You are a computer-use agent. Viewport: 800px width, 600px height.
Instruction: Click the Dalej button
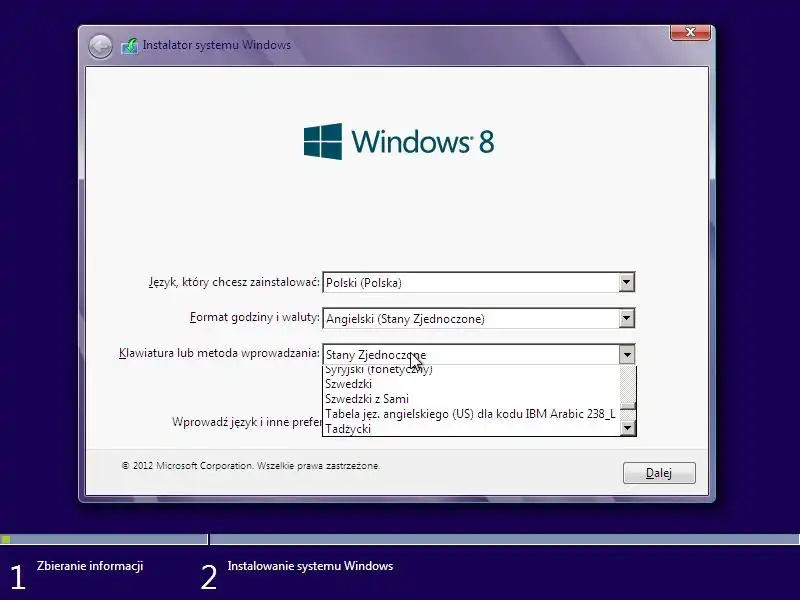(x=659, y=473)
